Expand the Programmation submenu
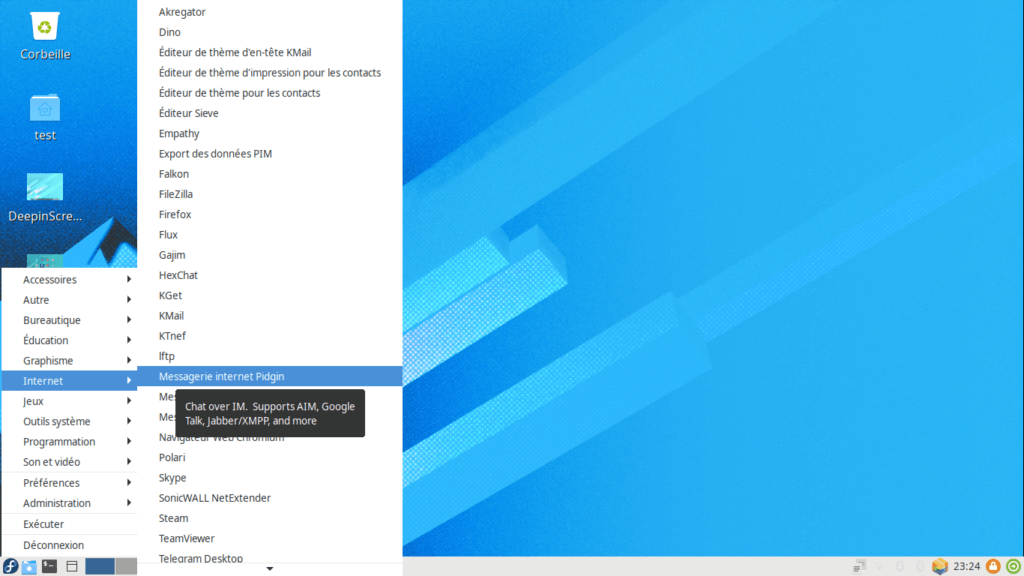 click(x=69, y=441)
